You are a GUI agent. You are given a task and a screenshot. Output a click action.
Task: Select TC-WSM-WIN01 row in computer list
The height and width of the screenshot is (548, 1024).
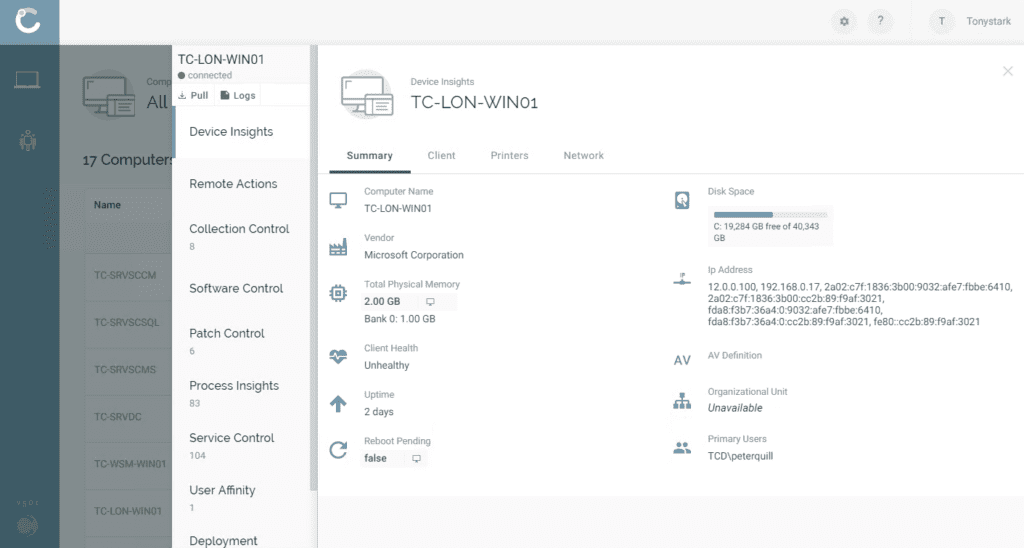(x=129, y=464)
